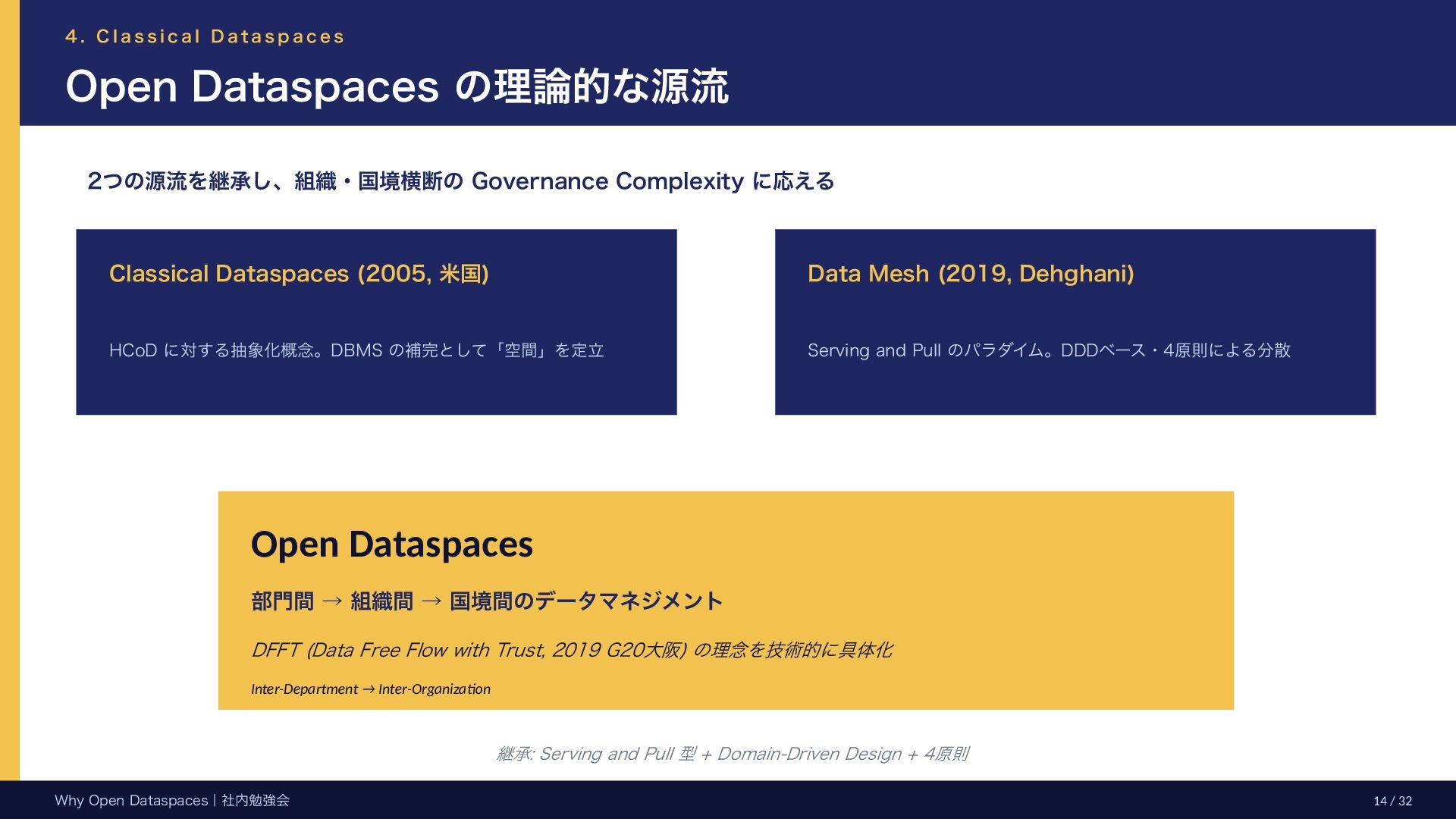Image resolution: width=1456 pixels, height=819 pixels.
Task: Click the gray caption starting with 継承
Action: tap(732, 754)
